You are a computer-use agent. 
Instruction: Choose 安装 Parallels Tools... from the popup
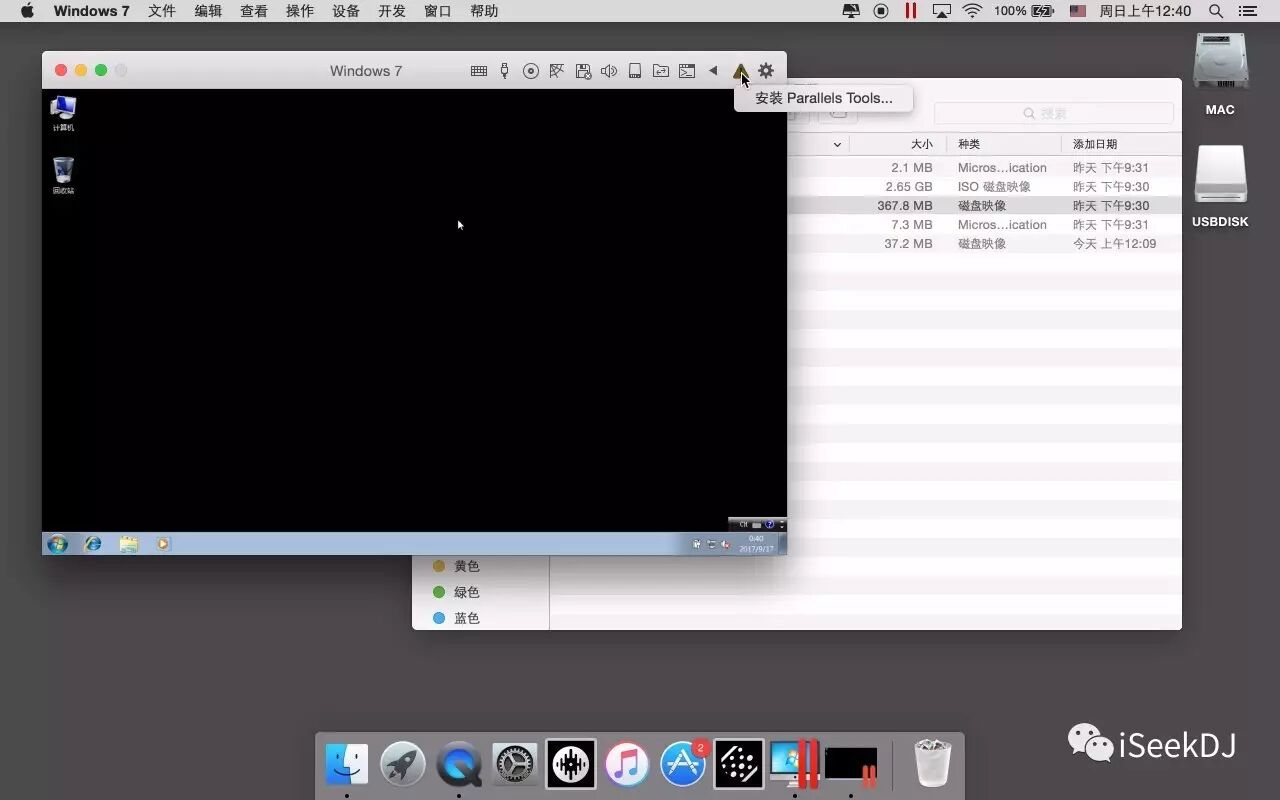click(824, 98)
